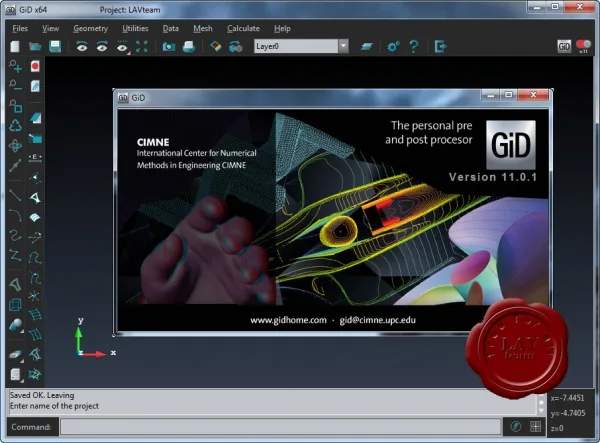Click the exit door arrow icon

point(440,47)
